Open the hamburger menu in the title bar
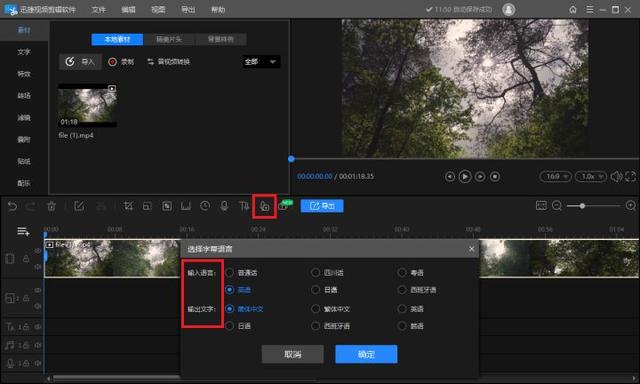 click(x=589, y=9)
